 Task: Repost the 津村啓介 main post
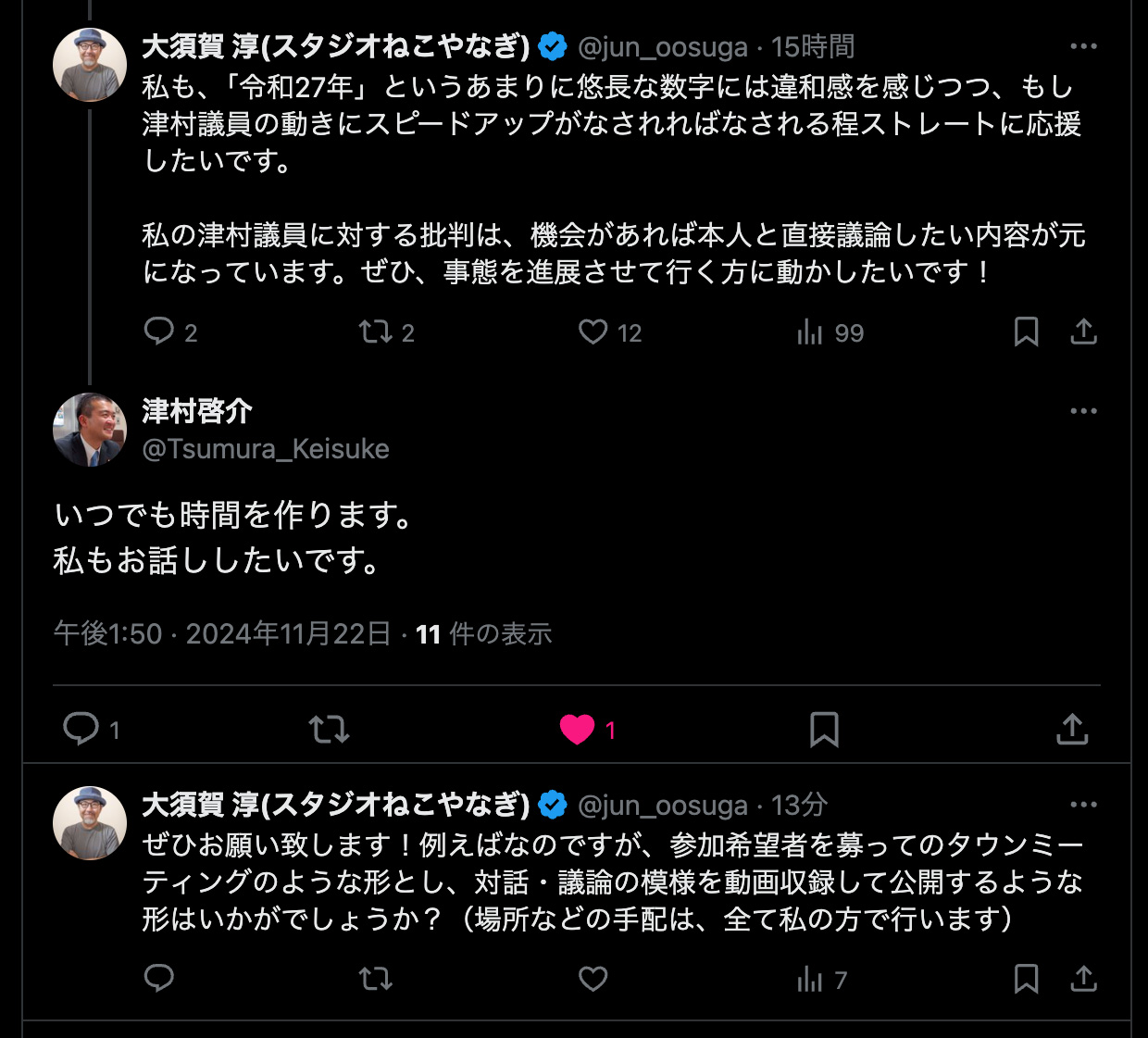click(329, 730)
